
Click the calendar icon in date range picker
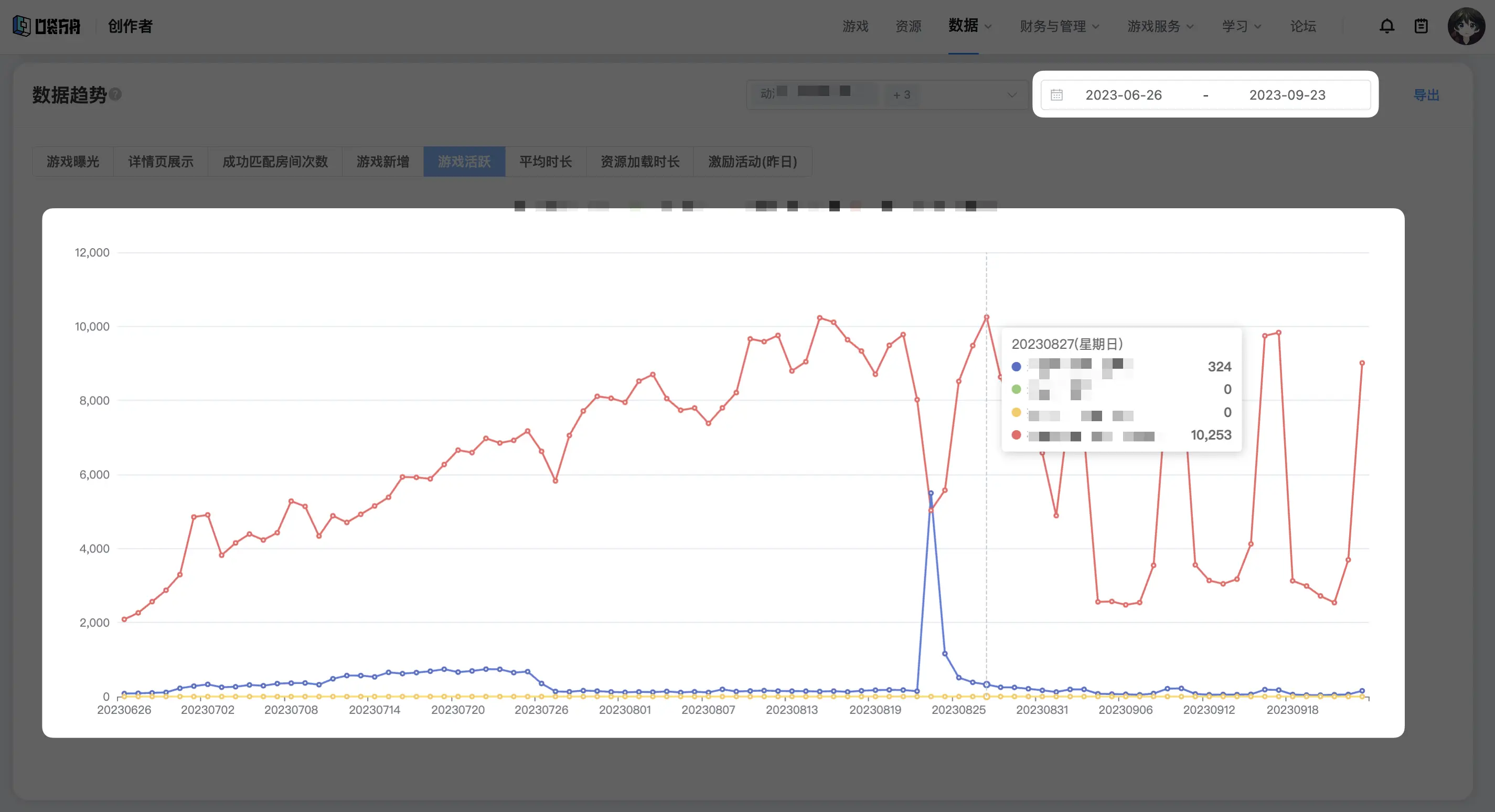[x=1056, y=94]
